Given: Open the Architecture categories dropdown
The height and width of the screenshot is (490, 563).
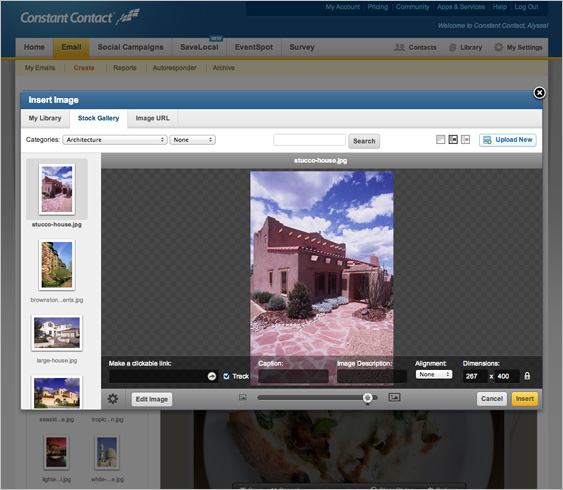Looking at the screenshot, I should tap(115, 140).
